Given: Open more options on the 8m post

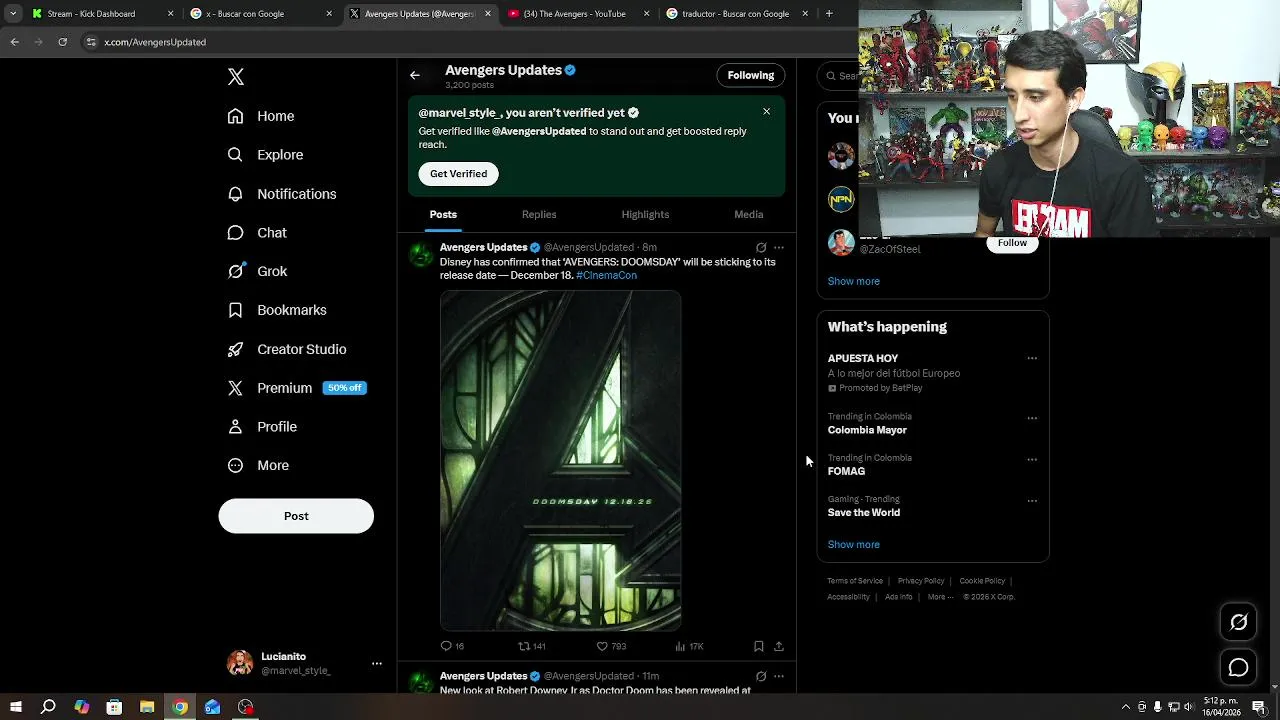Looking at the screenshot, I should 779,247.
